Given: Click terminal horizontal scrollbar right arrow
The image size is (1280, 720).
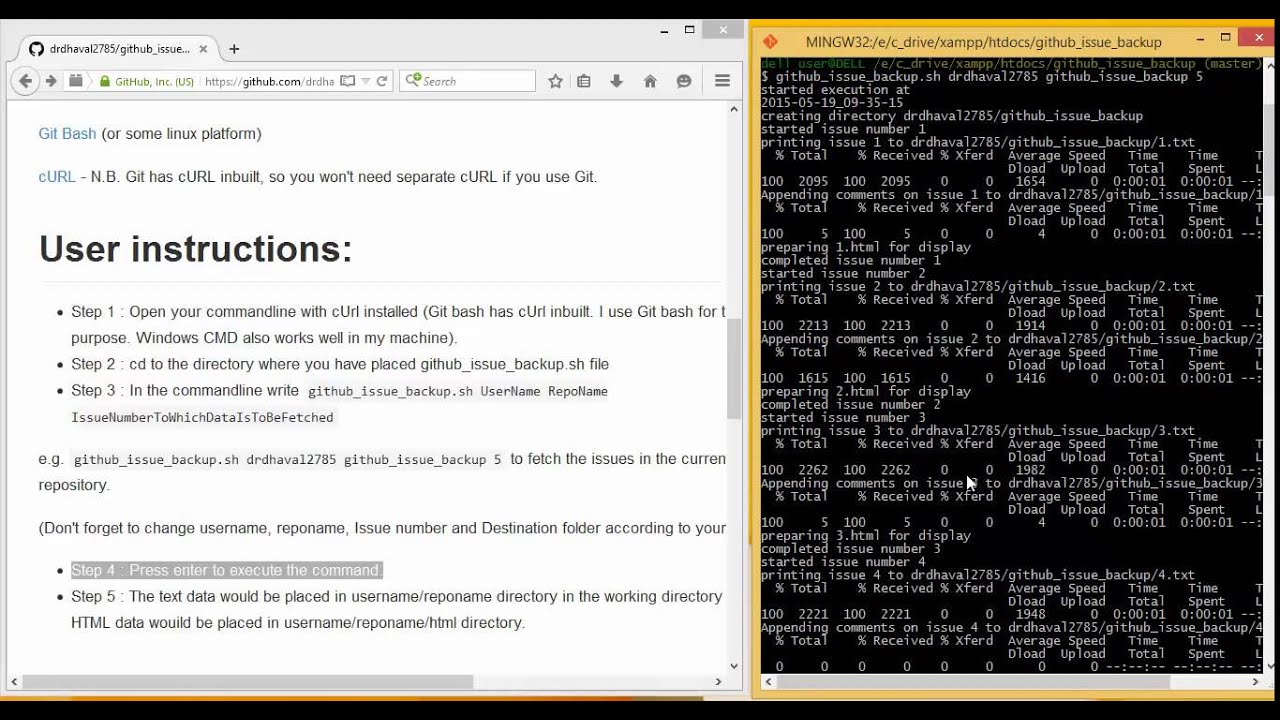Looking at the screenshot, I should coord(1255,682).
